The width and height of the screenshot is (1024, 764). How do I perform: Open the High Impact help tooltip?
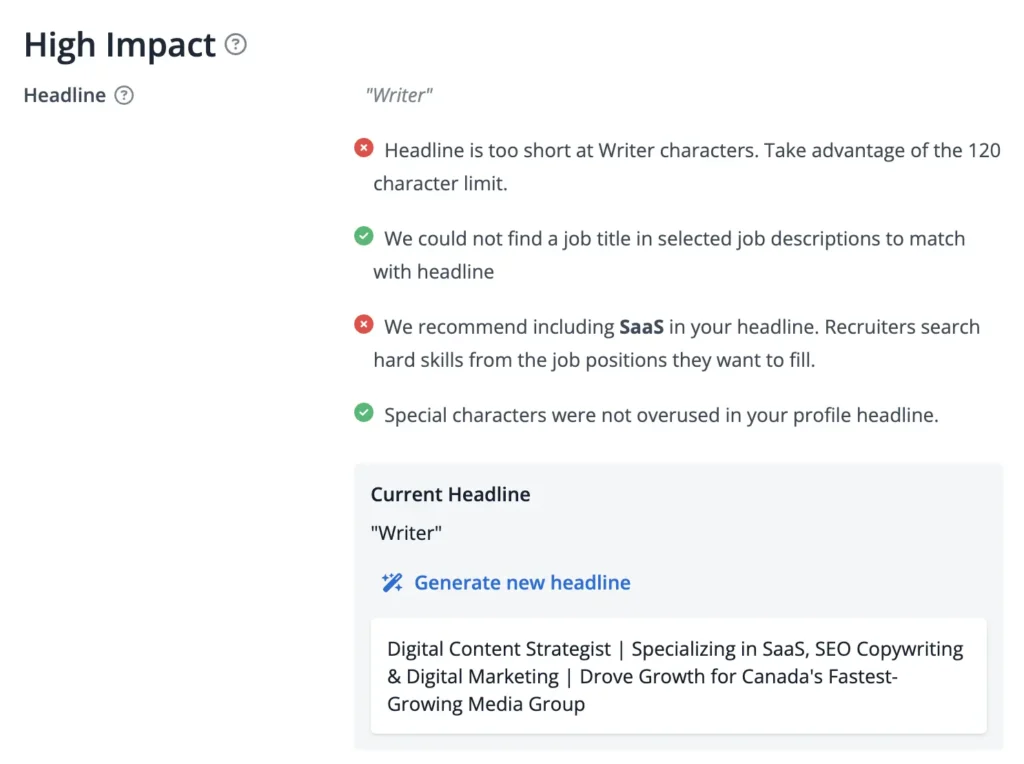pos(234,44)
